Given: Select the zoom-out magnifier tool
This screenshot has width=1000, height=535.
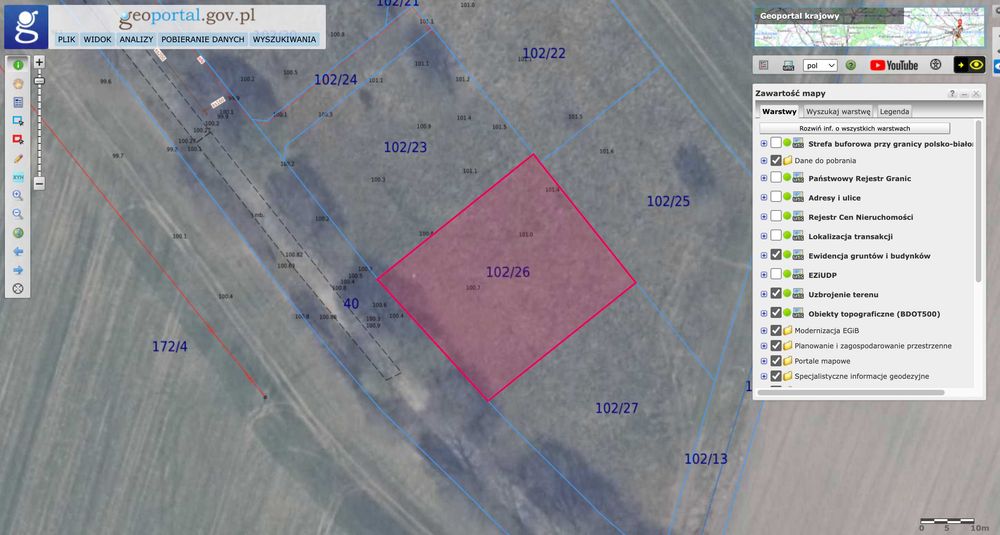Looking at the screenshot, I should click(x=18, y=214).
